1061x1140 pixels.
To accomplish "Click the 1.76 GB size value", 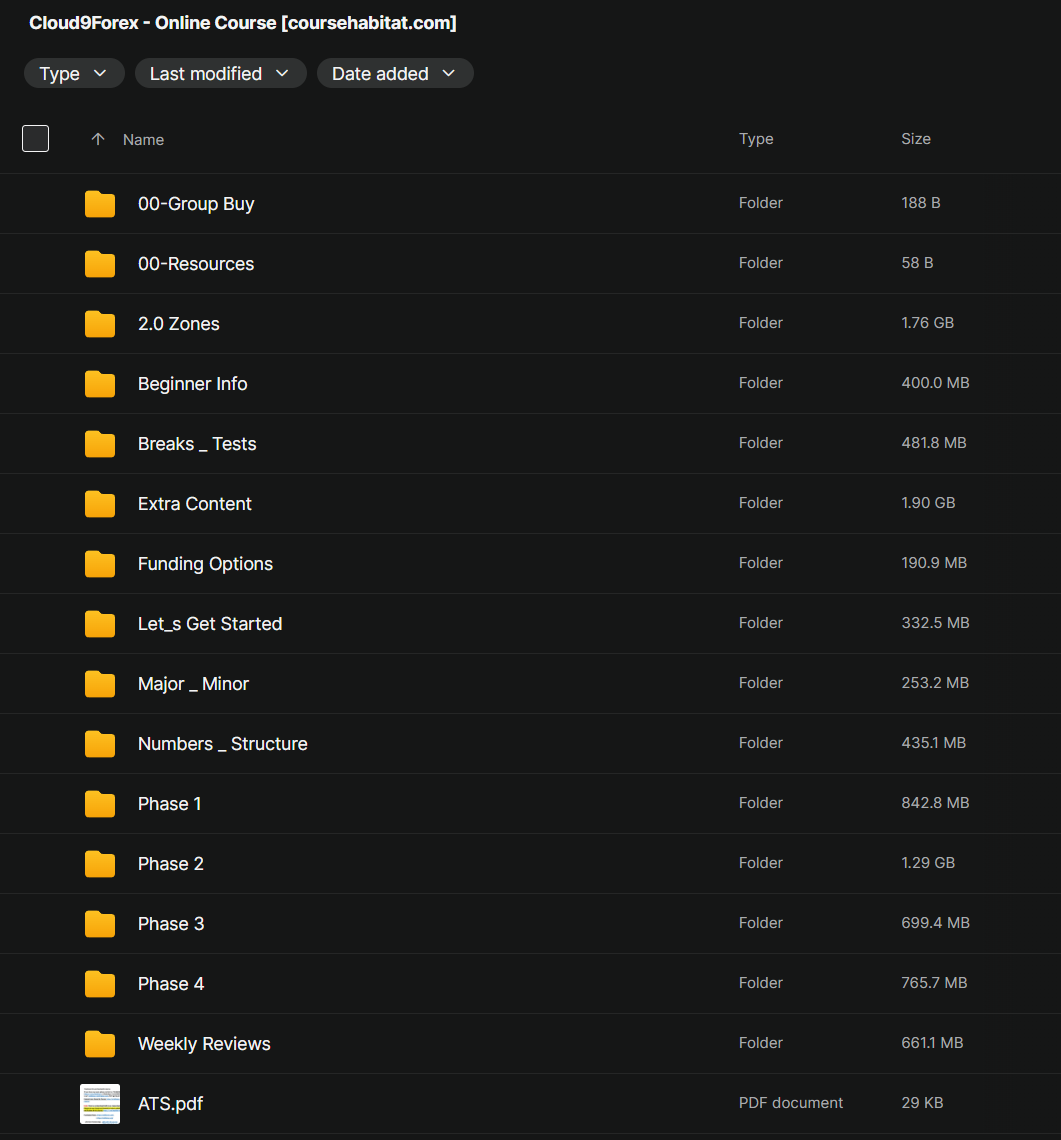I will click(927, 323).
